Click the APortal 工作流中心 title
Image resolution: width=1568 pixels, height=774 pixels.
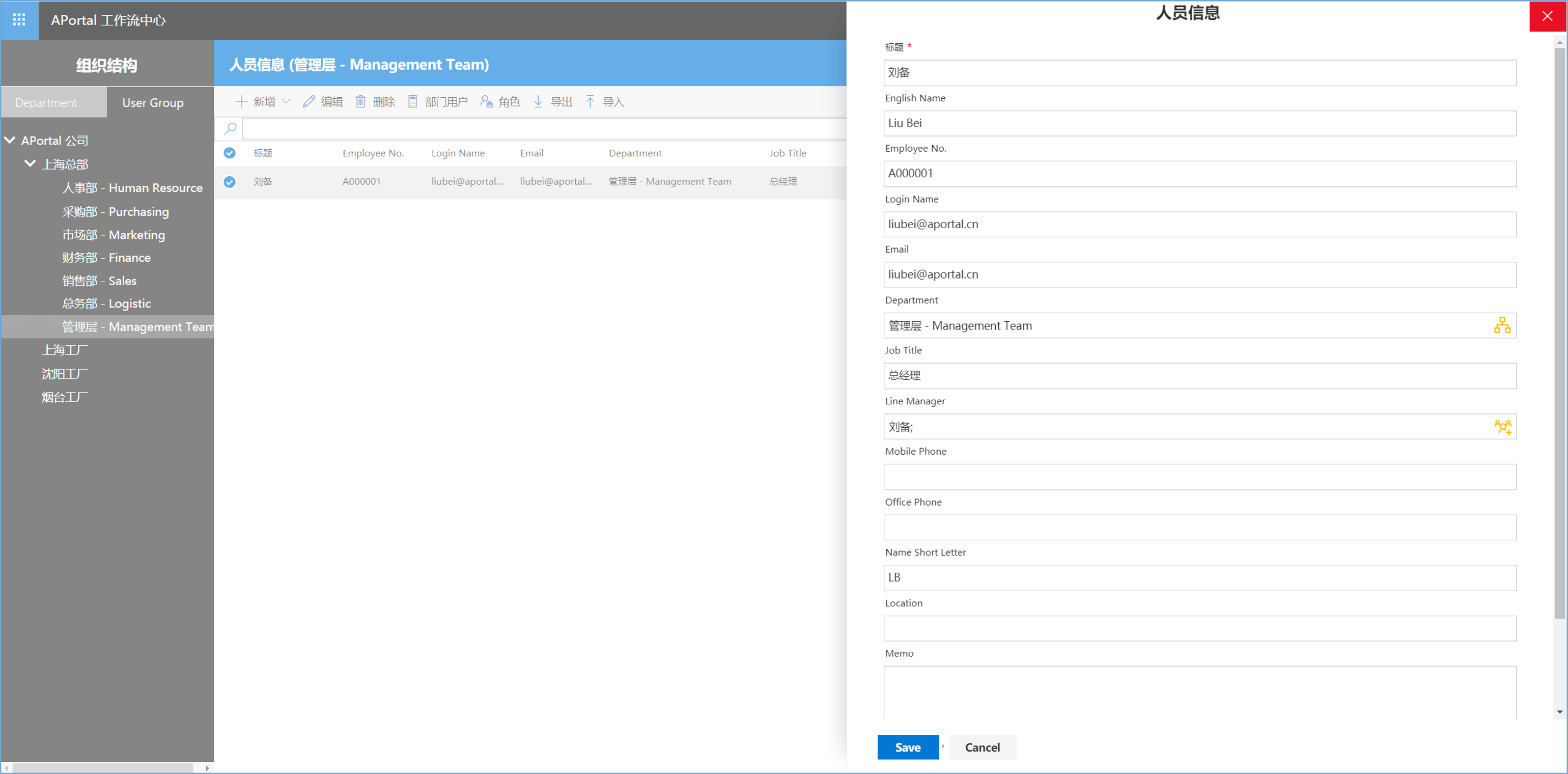coord(108,20)
